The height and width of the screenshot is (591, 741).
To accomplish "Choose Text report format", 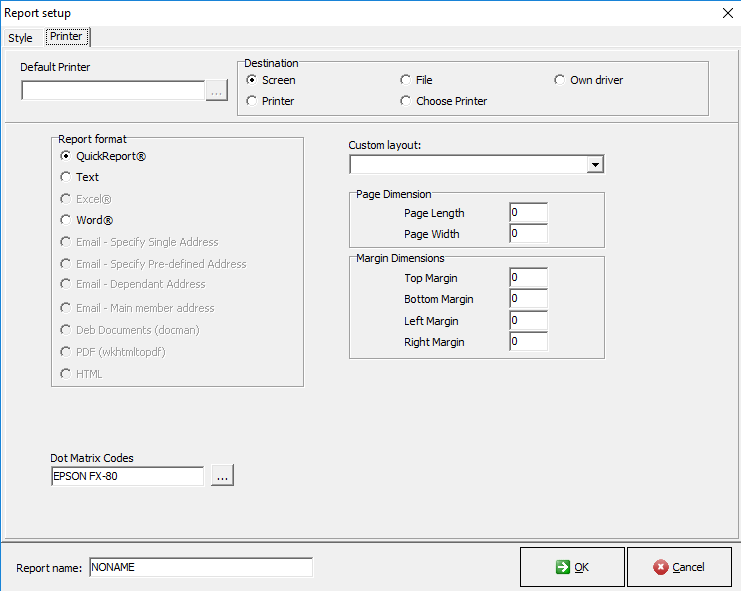I will pyautogui.click(x=66, y=177).
